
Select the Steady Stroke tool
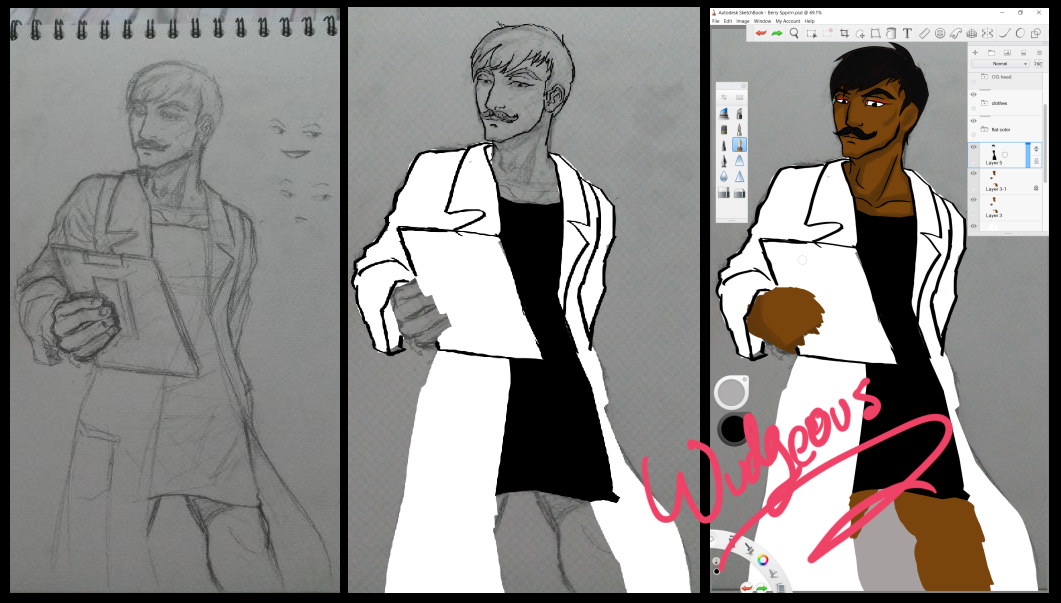[1005, 33]
